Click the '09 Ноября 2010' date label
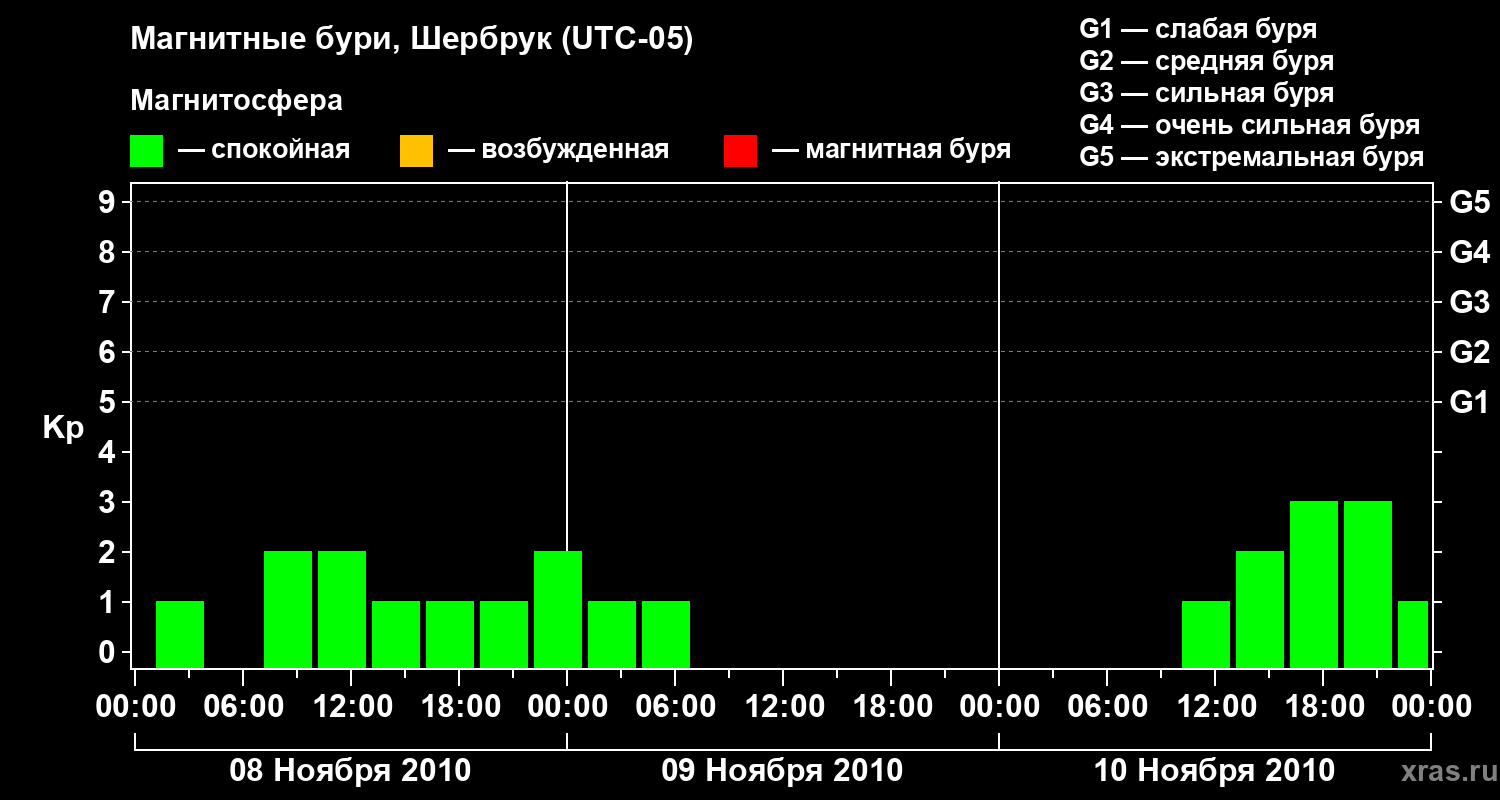 point(782,770)
